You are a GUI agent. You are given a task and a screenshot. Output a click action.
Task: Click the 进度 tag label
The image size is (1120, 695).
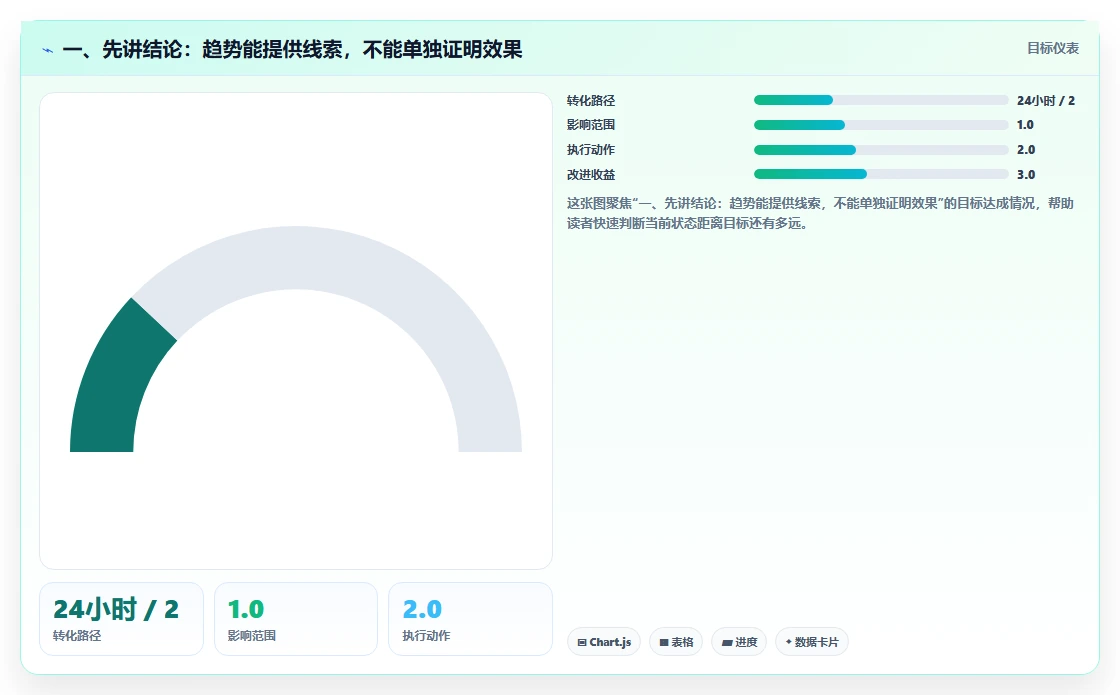(x=746, y=642)
